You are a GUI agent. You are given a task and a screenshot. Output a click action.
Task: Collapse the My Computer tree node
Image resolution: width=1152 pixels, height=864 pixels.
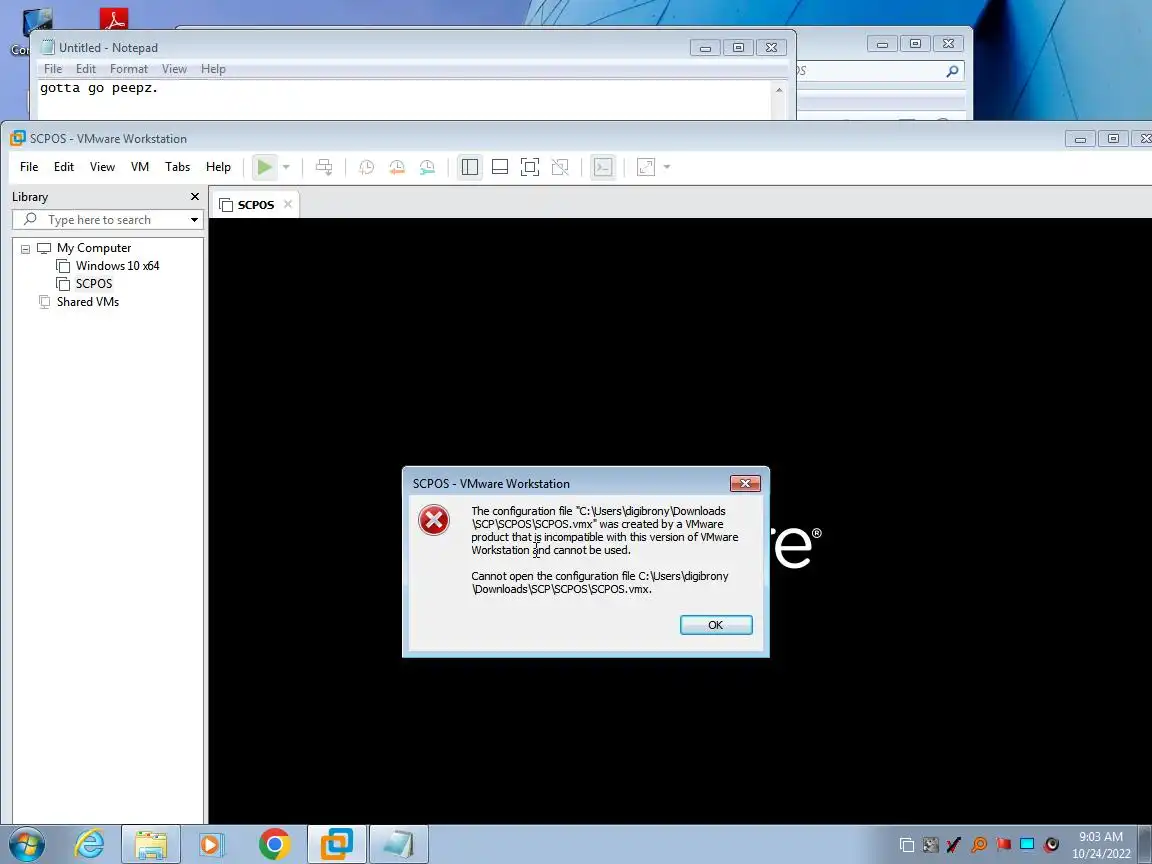25,248
